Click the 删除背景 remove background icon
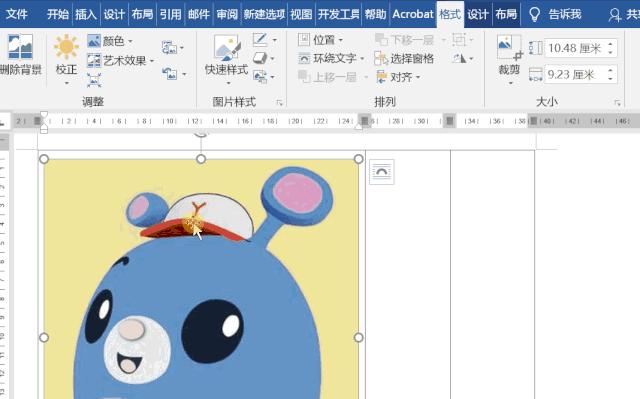Screen dimensions: 640x399 pyautogui.click(x=20, y=47)
